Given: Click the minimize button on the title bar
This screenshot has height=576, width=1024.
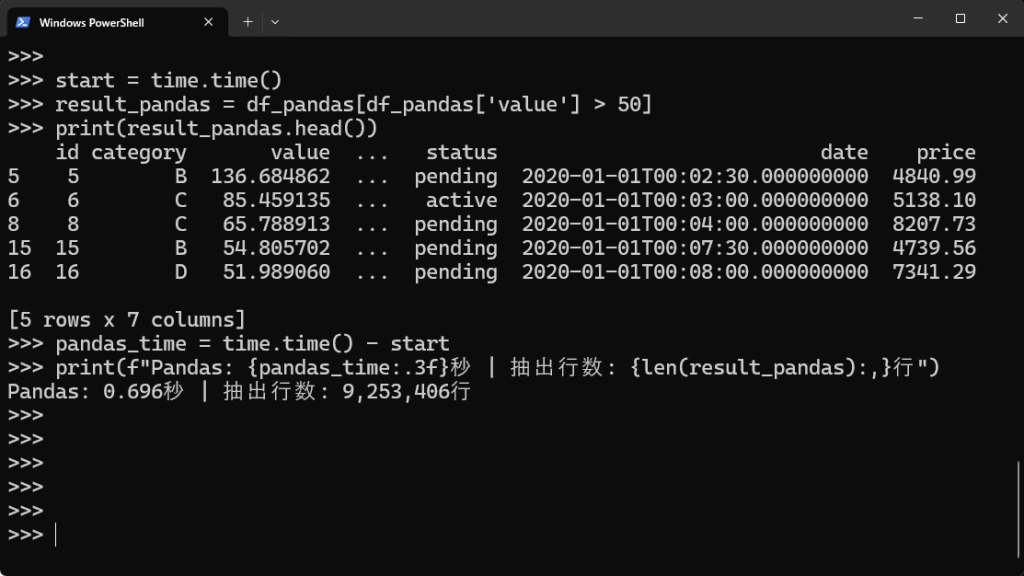Looking at the screenshot, I should (x=916, y=18).
